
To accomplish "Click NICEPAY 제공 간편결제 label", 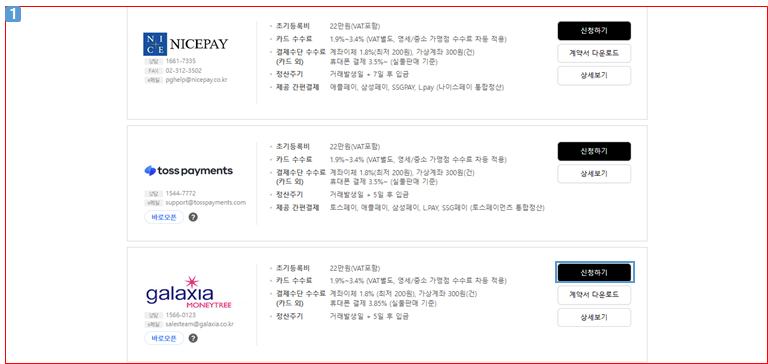I will [x=297, y=88].
